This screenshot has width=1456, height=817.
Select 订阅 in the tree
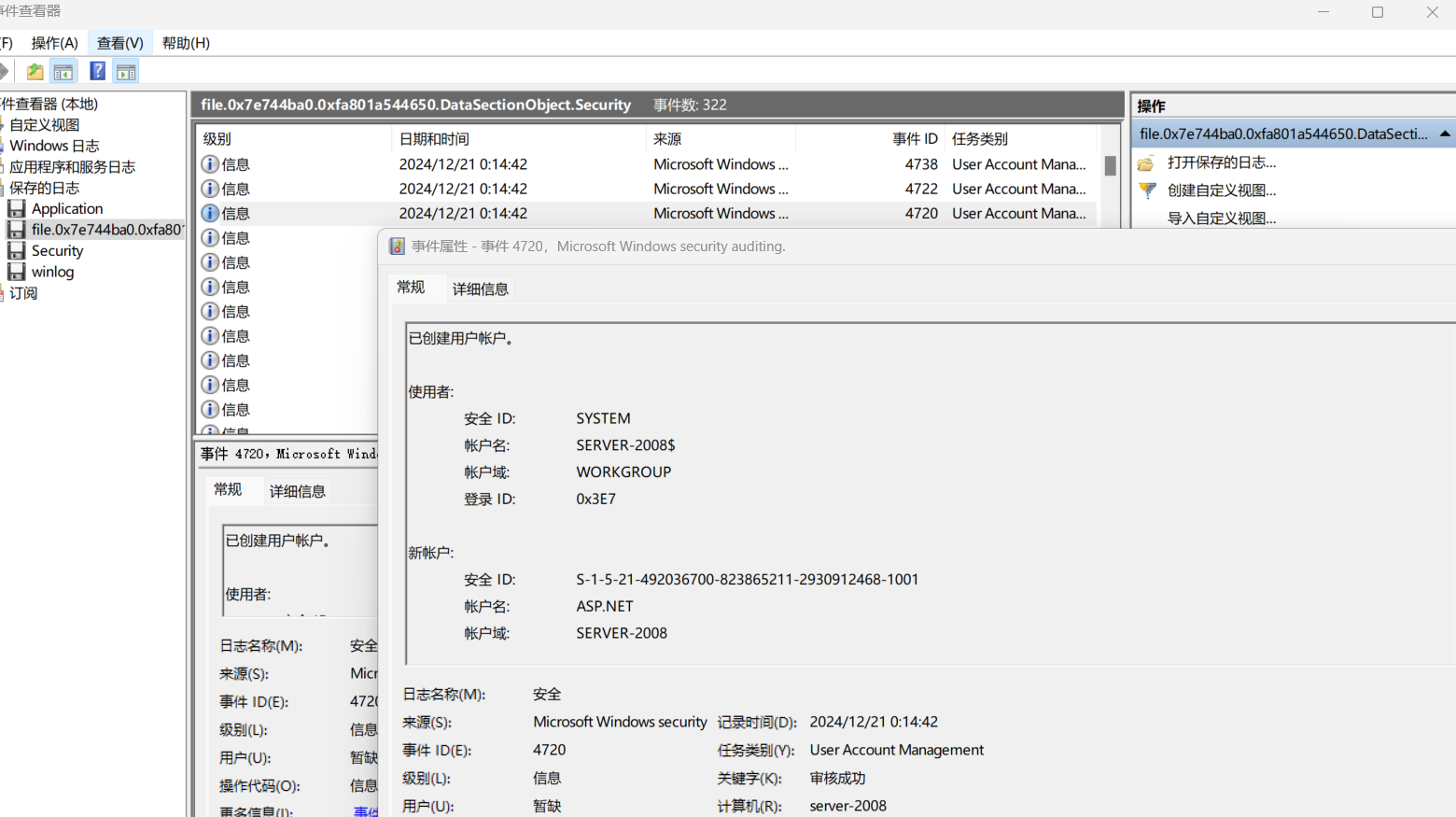[x=23, y=293]
